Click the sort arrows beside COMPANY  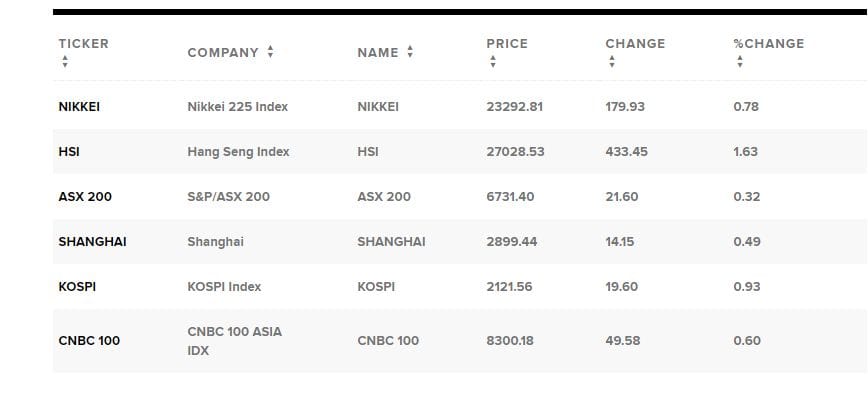pos(270,52)
